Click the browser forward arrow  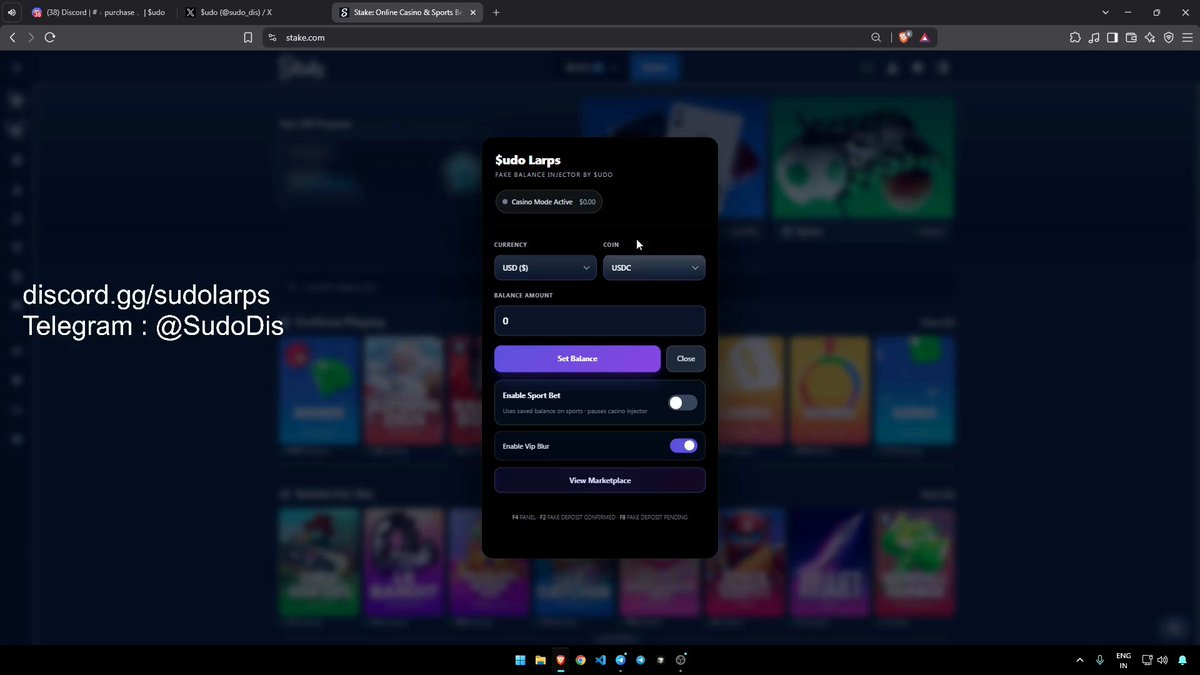pyautogui.click(x=31, y=37)
